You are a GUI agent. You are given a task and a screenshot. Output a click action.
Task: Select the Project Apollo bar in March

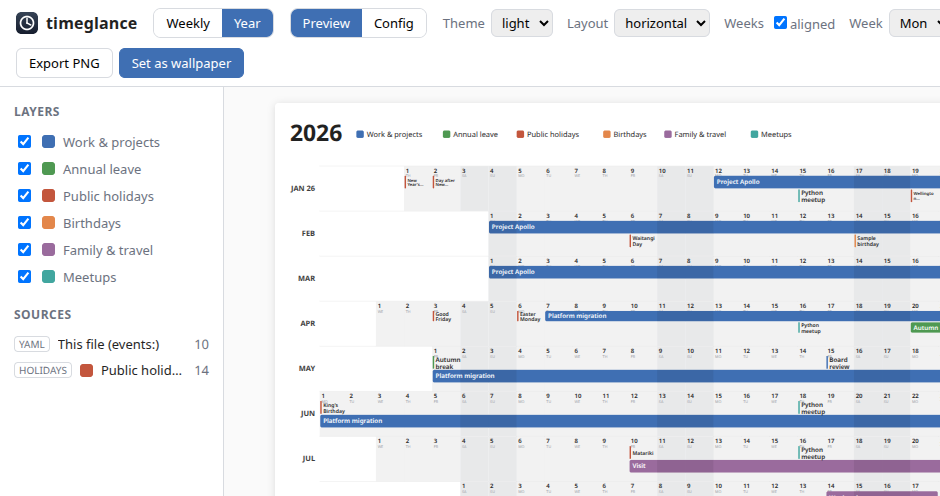pyautogui.click(x=714, y=272)
